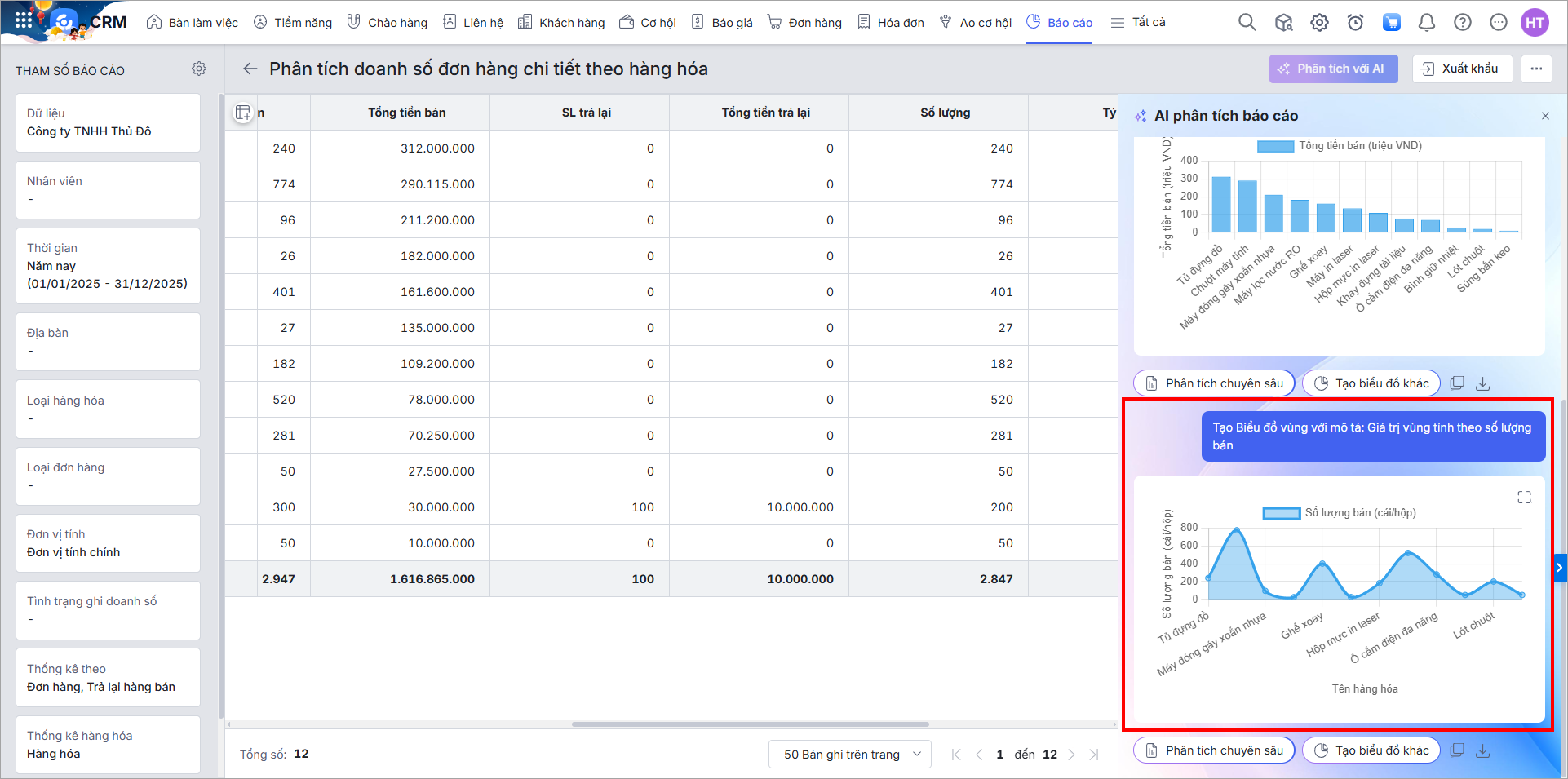
Task: Open report parameters gear settings
Action: coord(199,69)
